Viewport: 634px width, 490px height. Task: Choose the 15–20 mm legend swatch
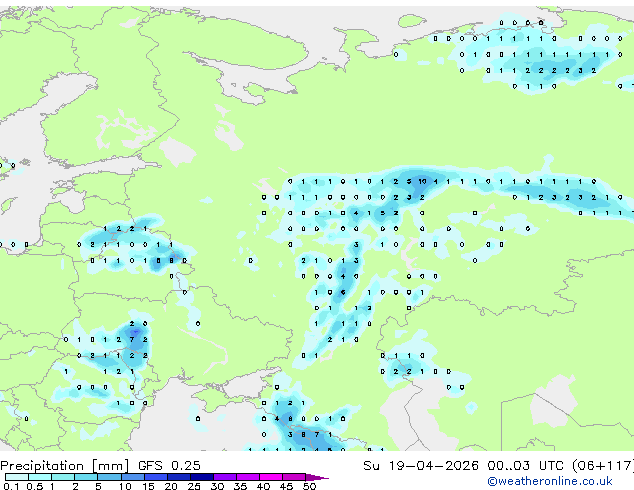tap(155, 477)
